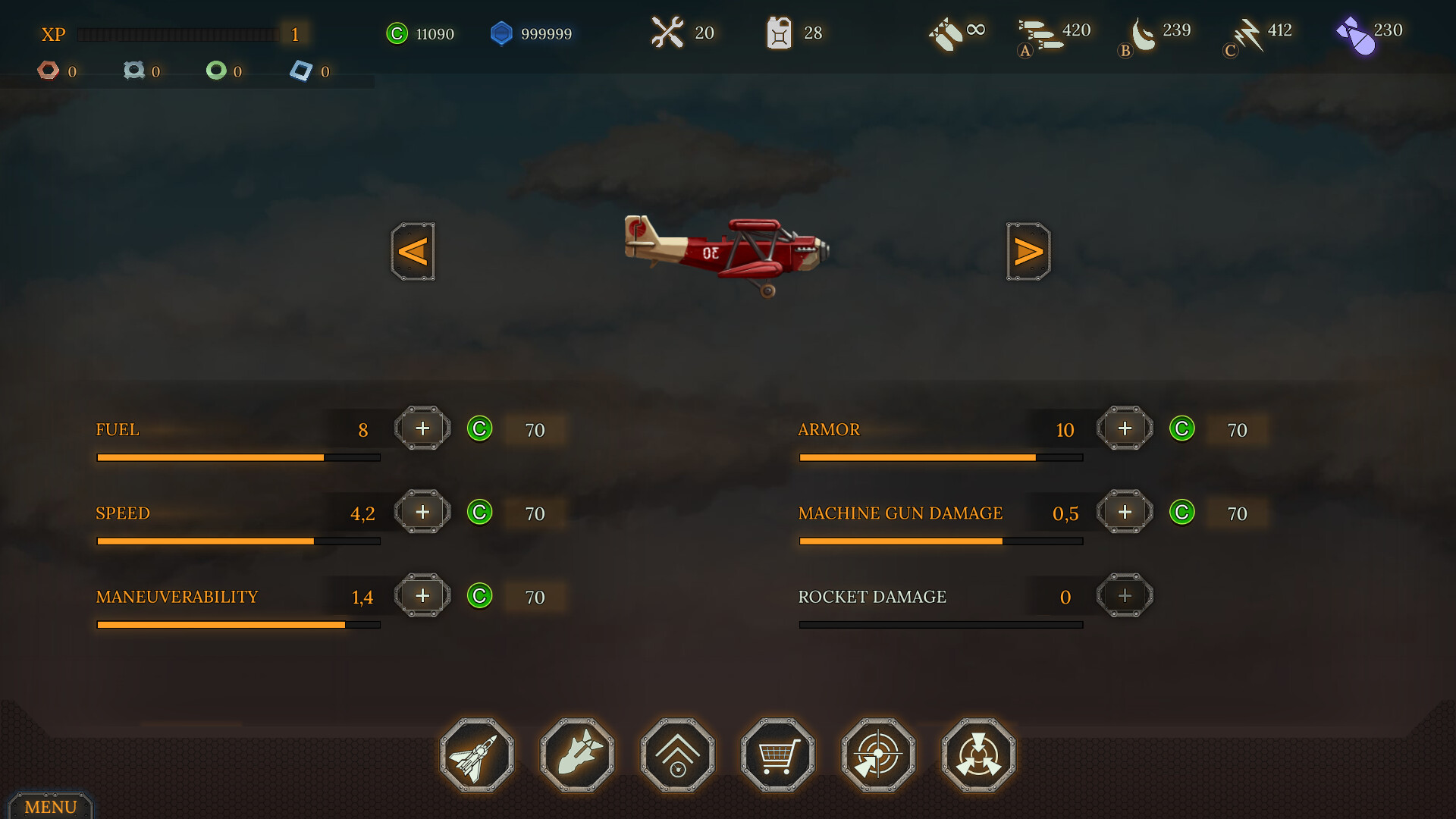Image resolution: width=1456 pixels, height=819 pixels.
Task: Select the rocket ammo slot A icon
Action: 1038,36
